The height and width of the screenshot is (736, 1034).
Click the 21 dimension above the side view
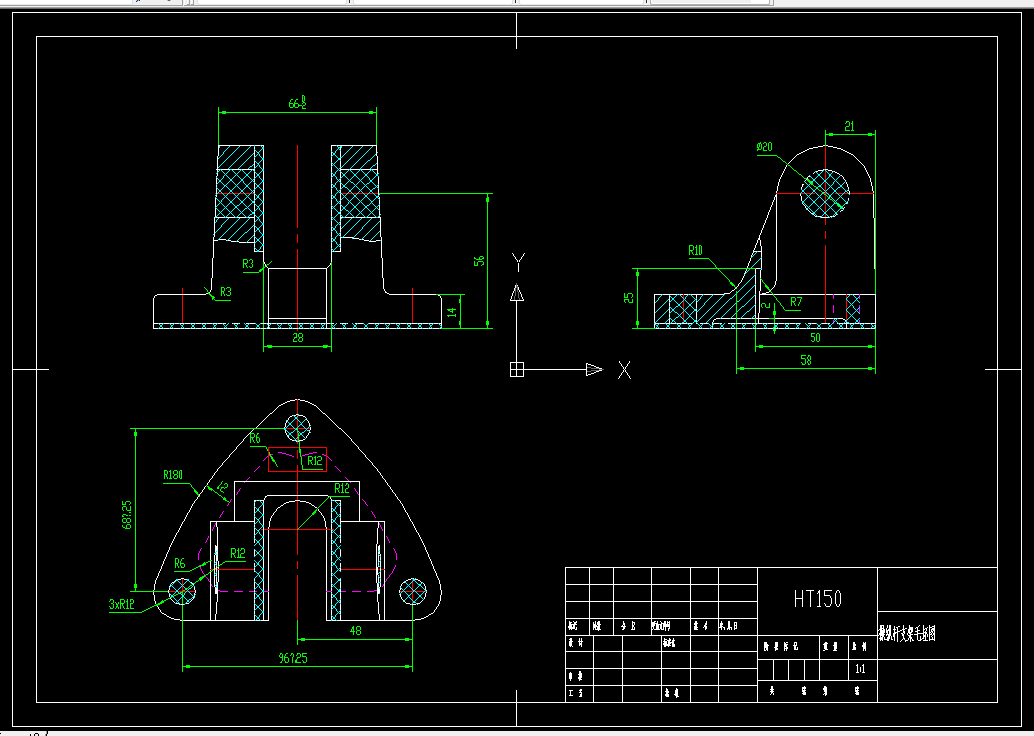pyautogui.click(x=849, y=126)
